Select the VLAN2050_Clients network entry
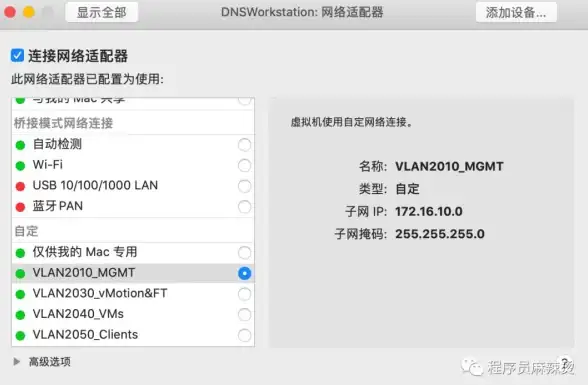 (133, 335)
